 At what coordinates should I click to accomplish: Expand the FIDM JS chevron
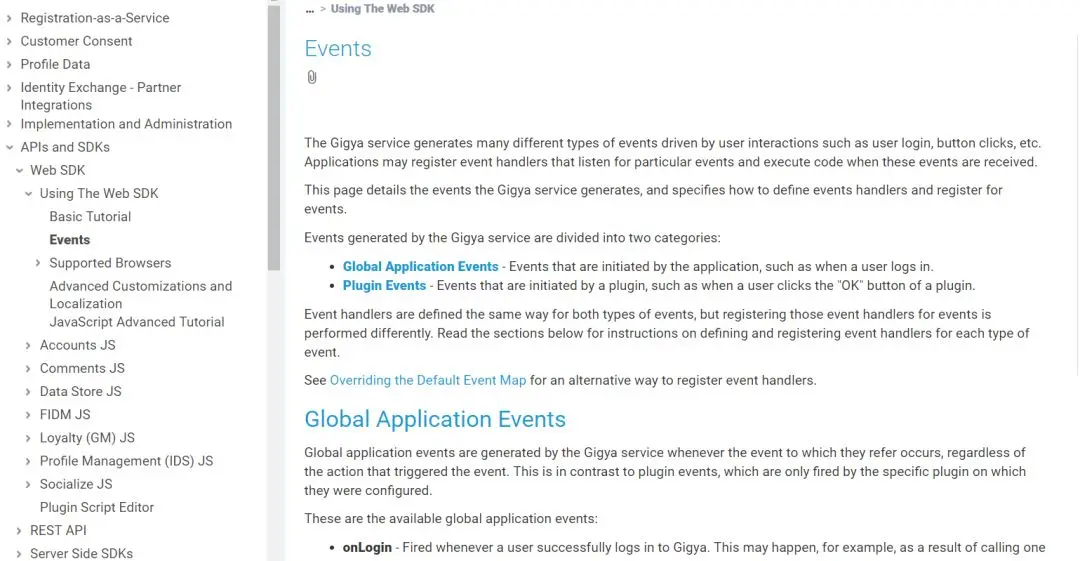point(28,415)
